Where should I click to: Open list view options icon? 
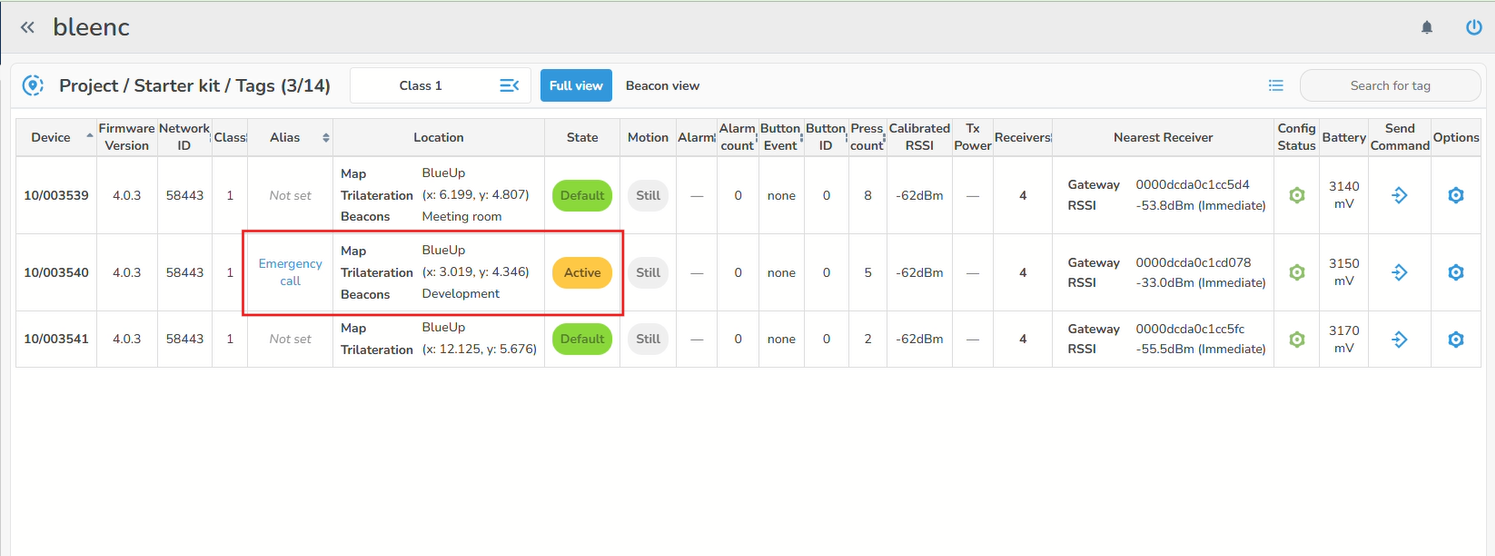[x=1276, y=86]
